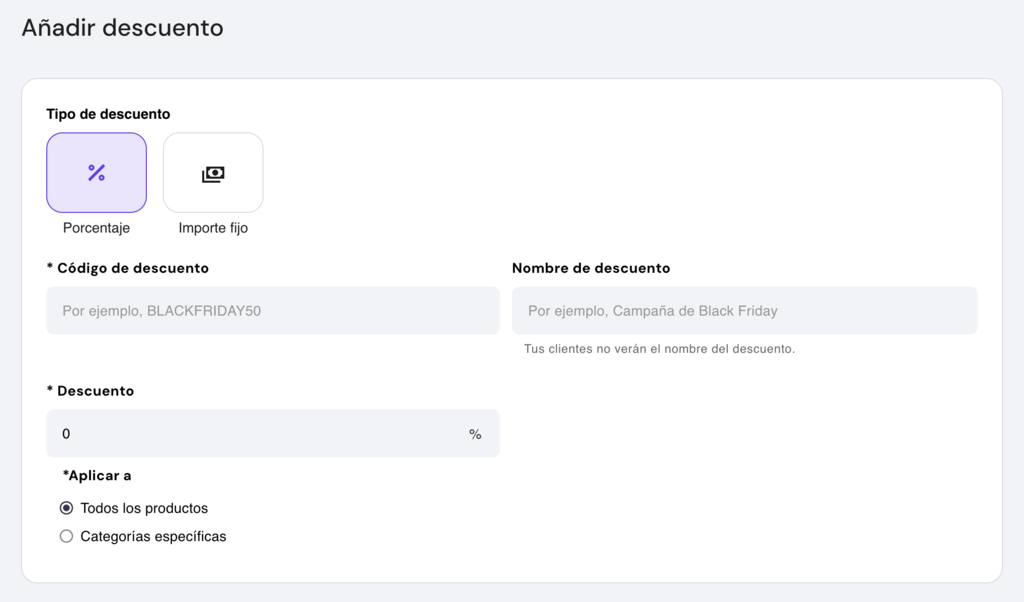The height and width of the screenshot is (602, 1024).
Task: Select the banknote icon for Importe fijo
Action: coord(213,172)
